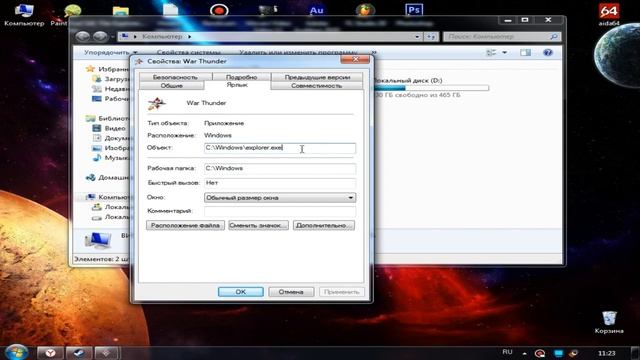Click the magnifier in the Explorer search box
The width and height of the screenshot is (640, 360).
553,37
